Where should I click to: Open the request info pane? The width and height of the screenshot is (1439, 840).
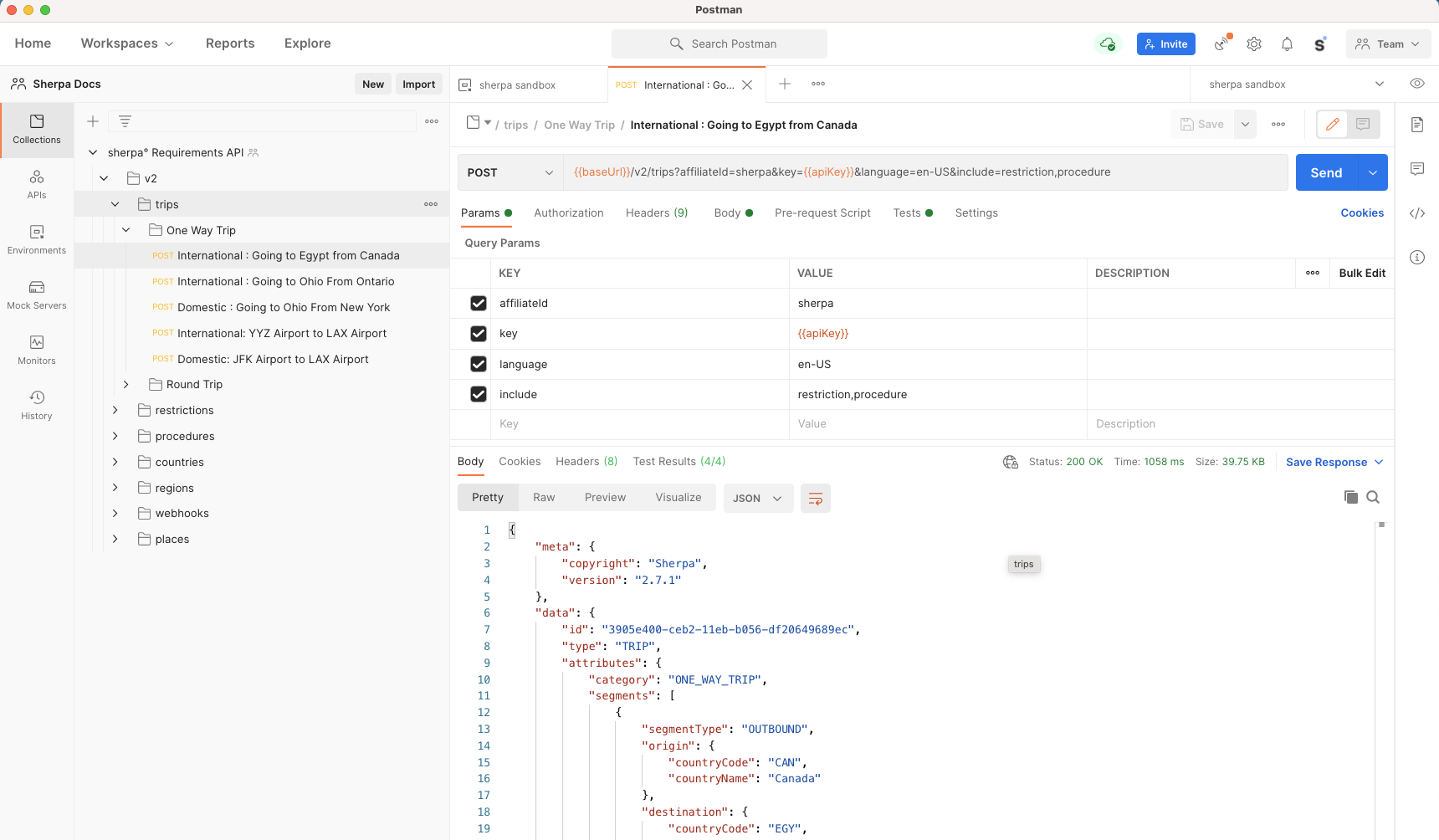(1417, 257)
